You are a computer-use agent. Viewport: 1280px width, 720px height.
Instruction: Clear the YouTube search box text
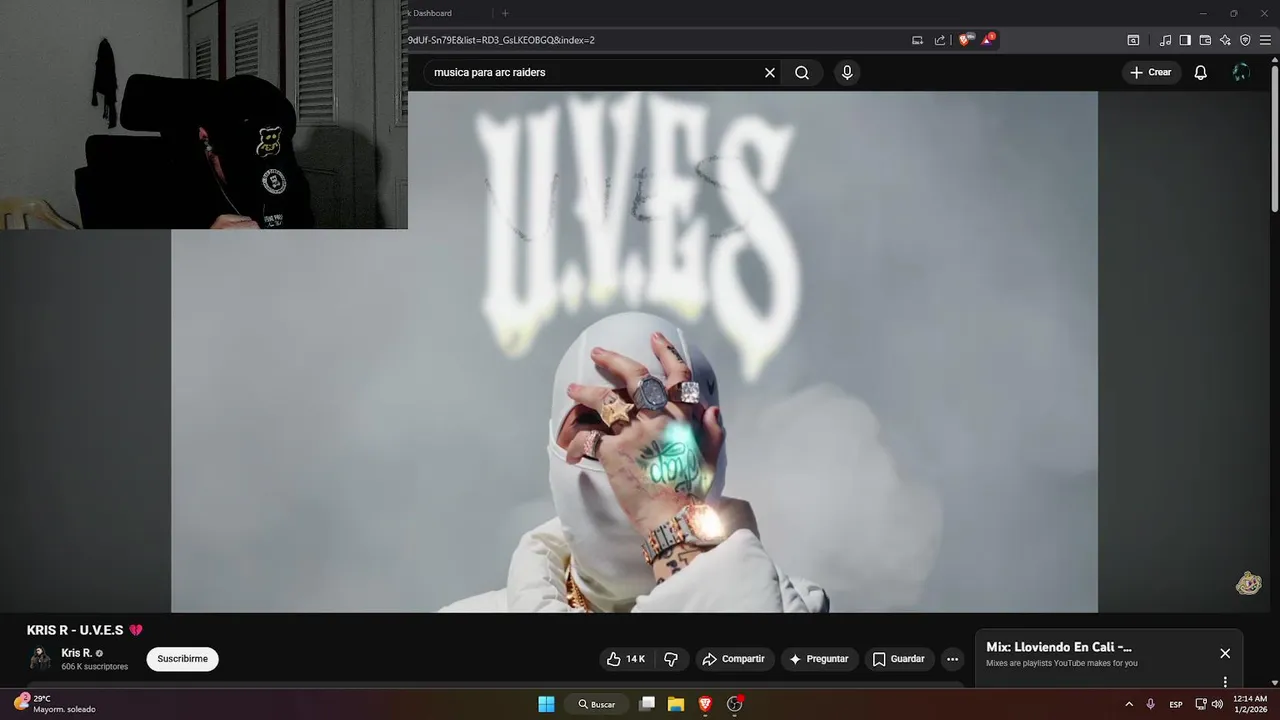click(x=770, y=72)
